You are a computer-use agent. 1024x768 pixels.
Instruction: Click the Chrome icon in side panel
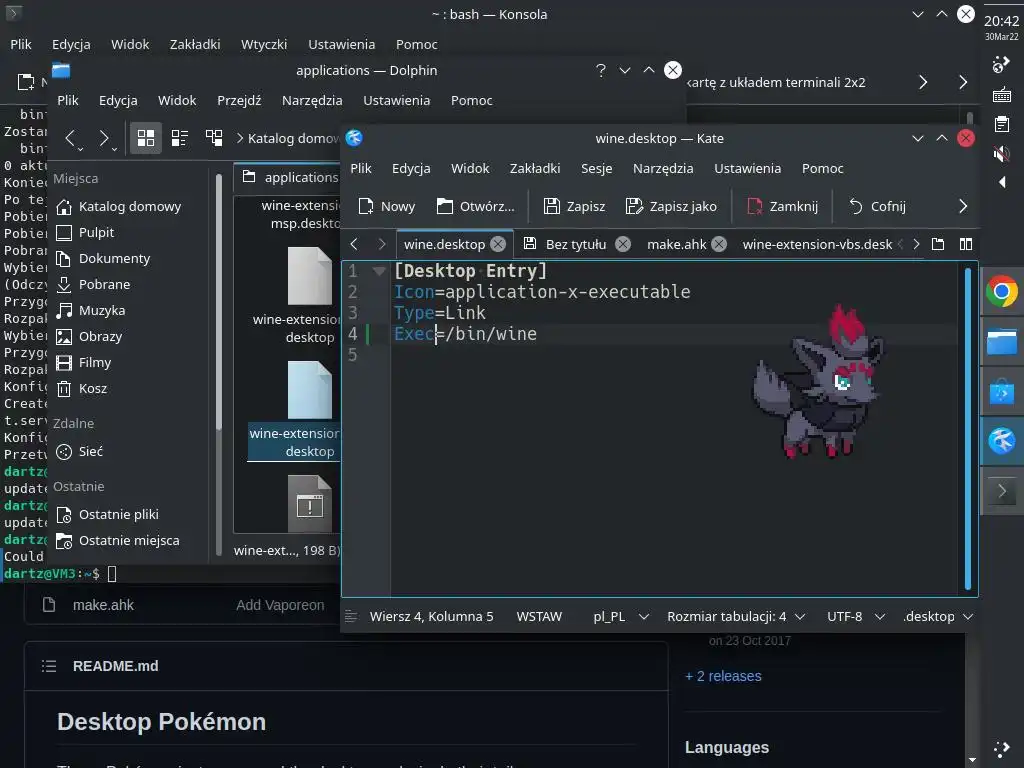point(1002,291)
